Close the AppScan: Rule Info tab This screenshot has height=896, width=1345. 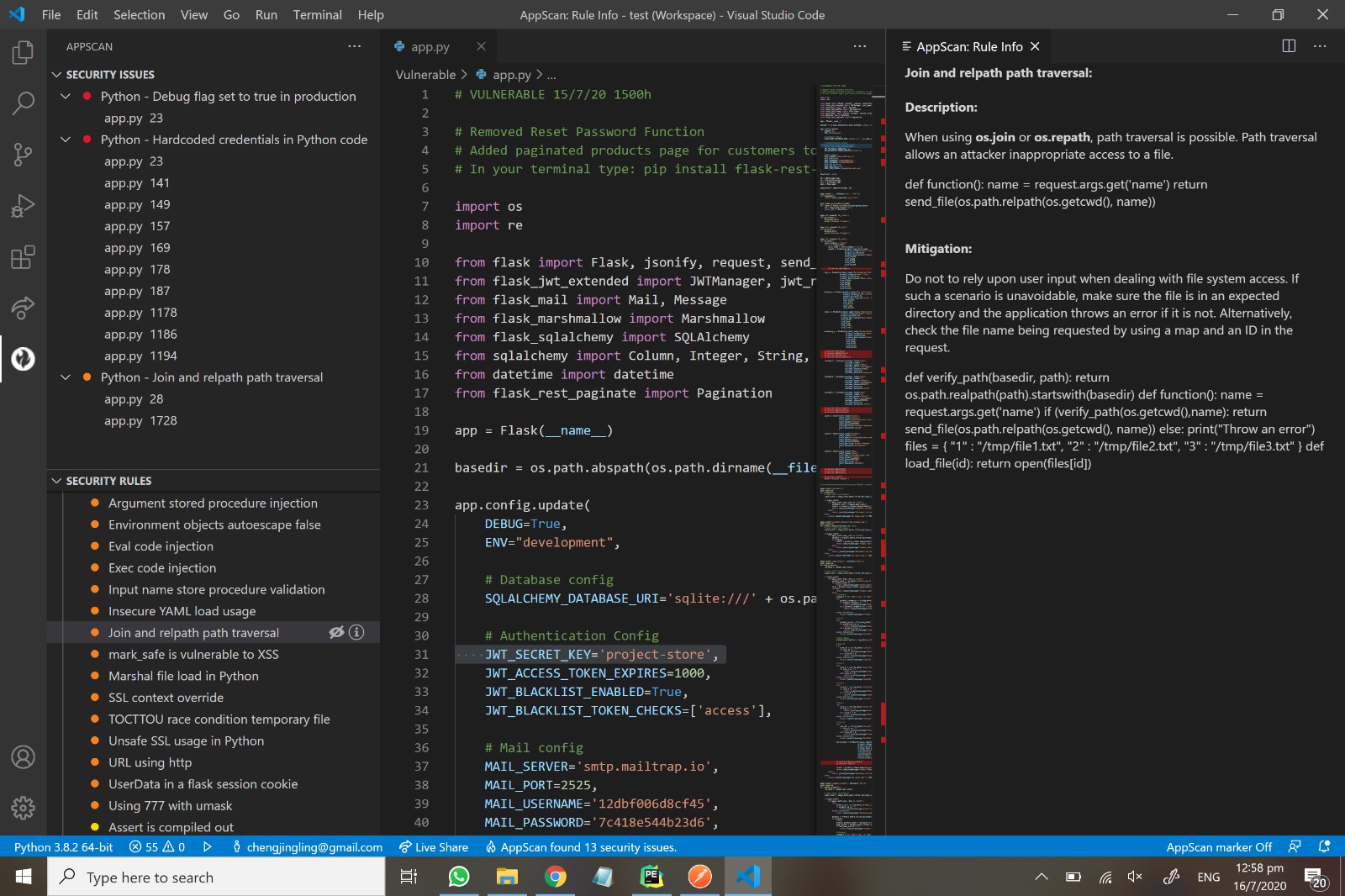(x=1035, y=46)
